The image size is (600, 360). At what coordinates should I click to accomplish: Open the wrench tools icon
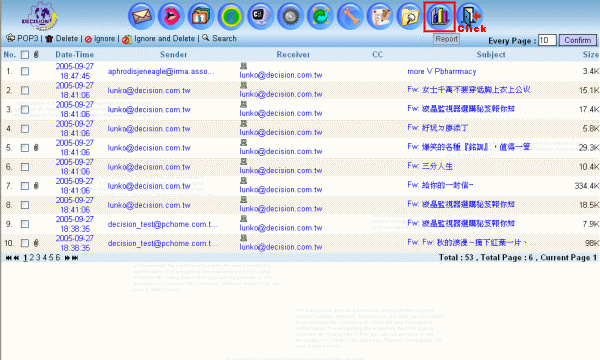coord(350,16)
